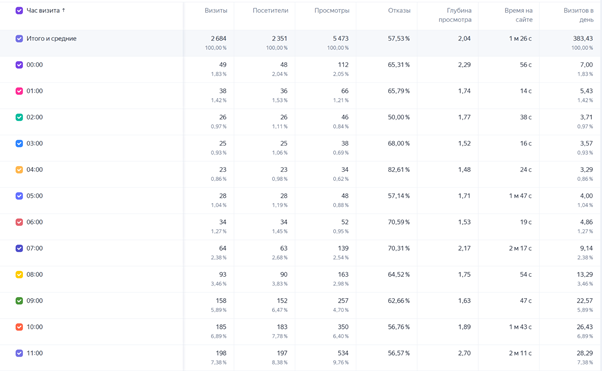Select the '03:00' row label
Screen dimensions: 602x371
coord(35,143)
